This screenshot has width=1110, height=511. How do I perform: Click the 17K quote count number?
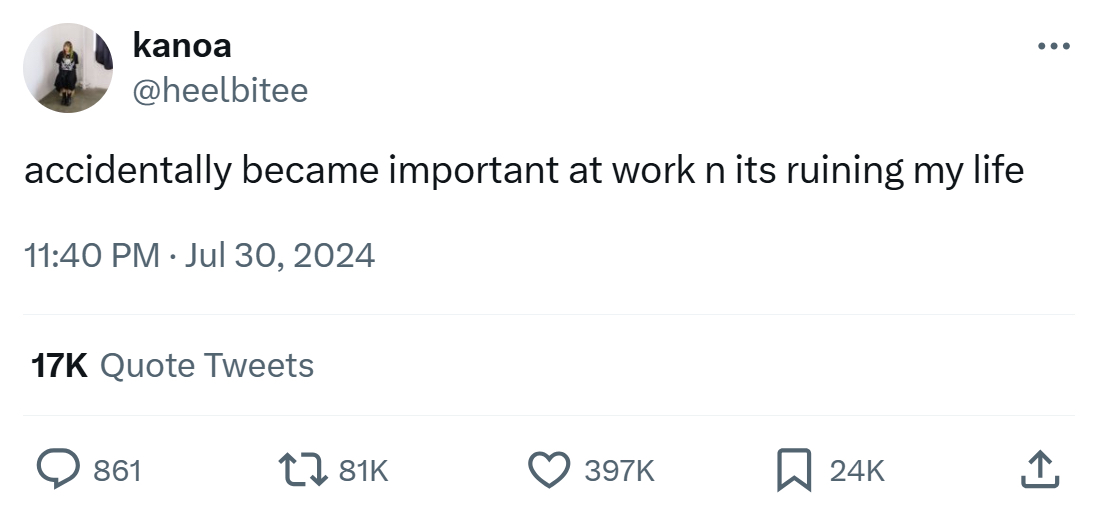click(59, 366)
